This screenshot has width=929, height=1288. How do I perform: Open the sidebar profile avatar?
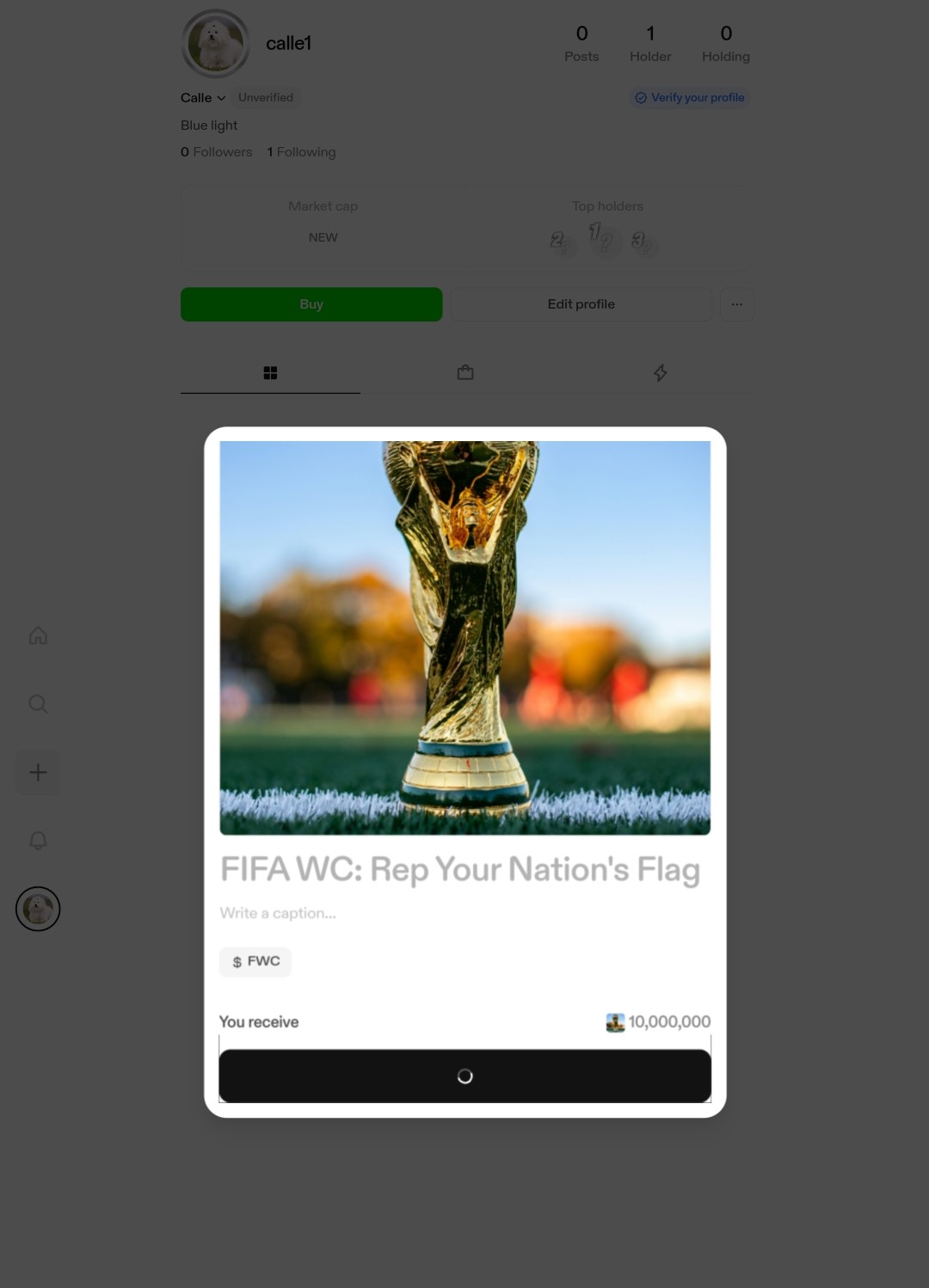click(x=38, y=909)
